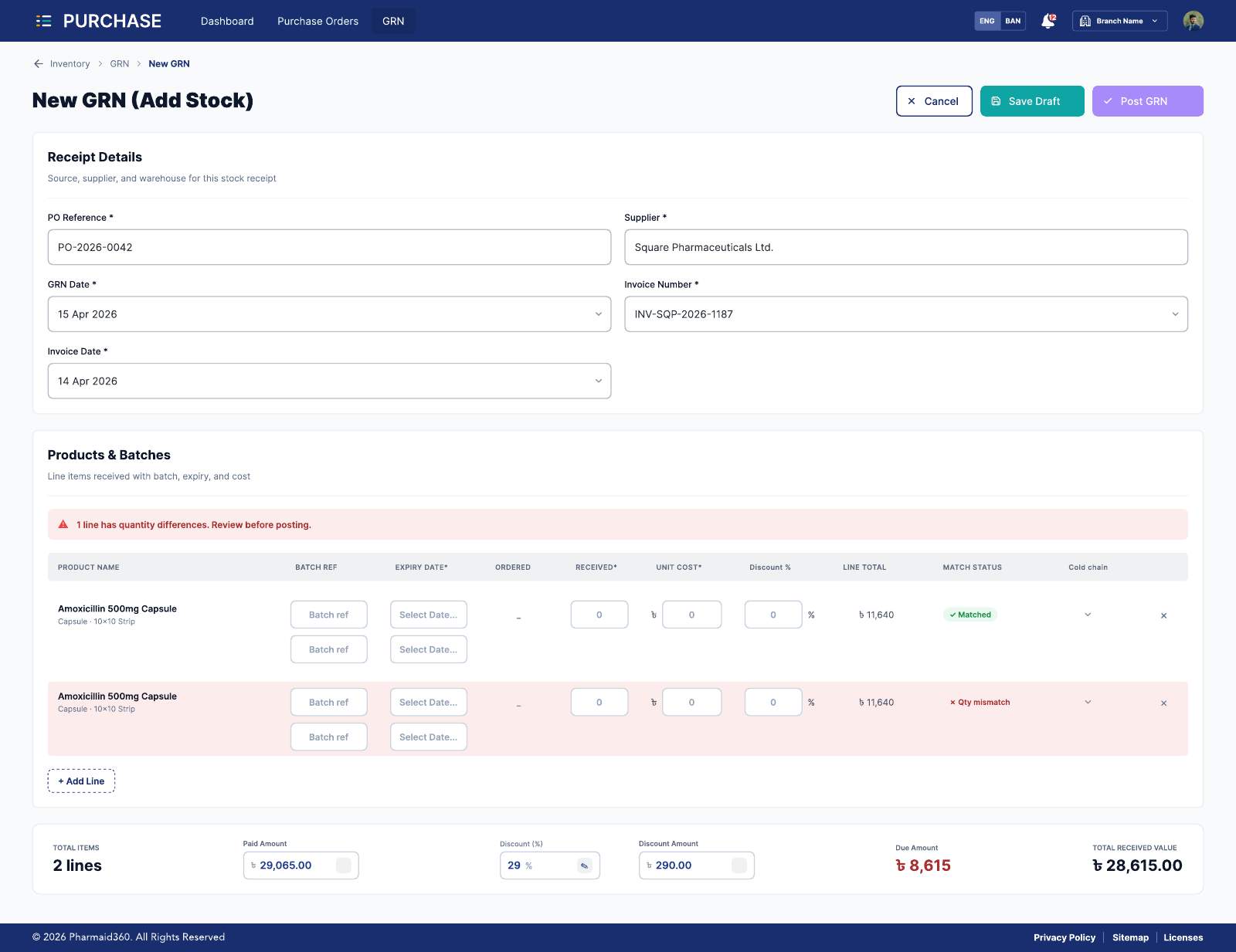The image size is (1236, 952).
Task: Open notifications bell with 12 badge
Action: click(1048, 21)
